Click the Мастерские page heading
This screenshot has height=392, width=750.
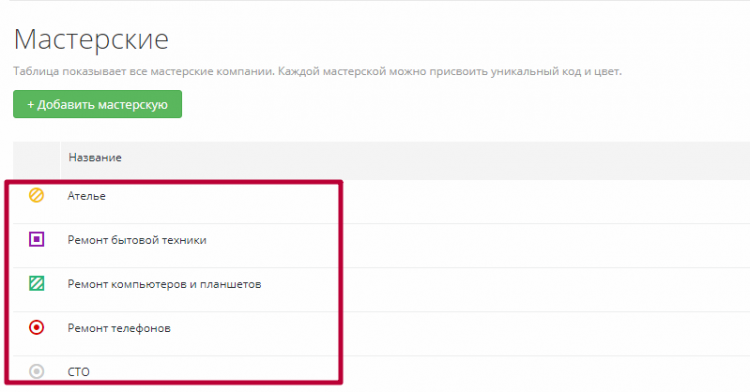tap(91, 39)
